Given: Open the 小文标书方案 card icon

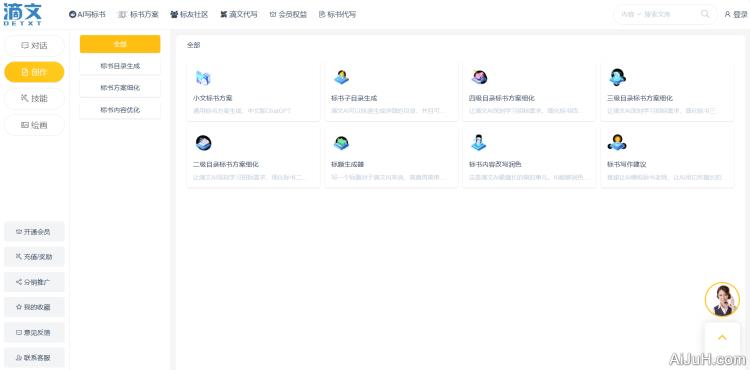Looking at the screenshot, I should 203,77.
